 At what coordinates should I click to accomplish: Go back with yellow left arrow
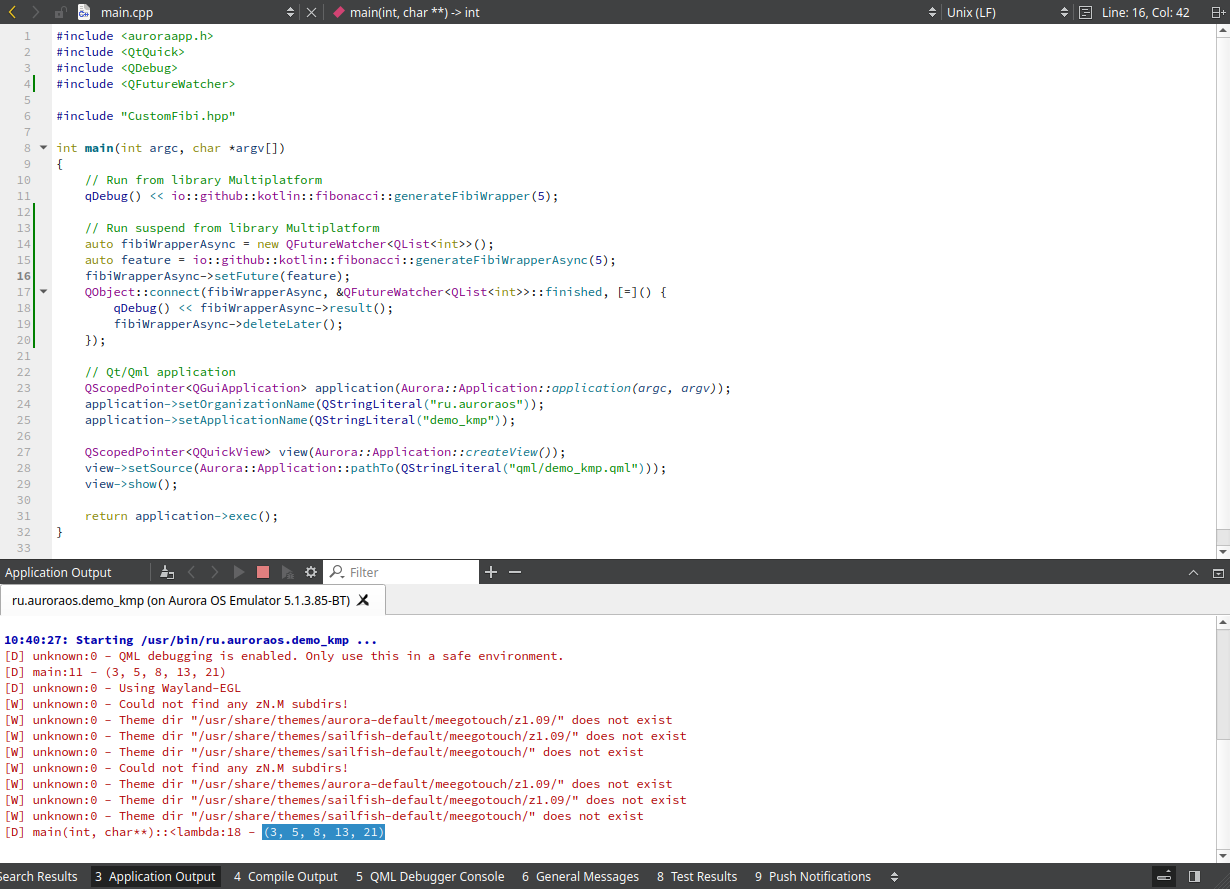coord(12,12)
